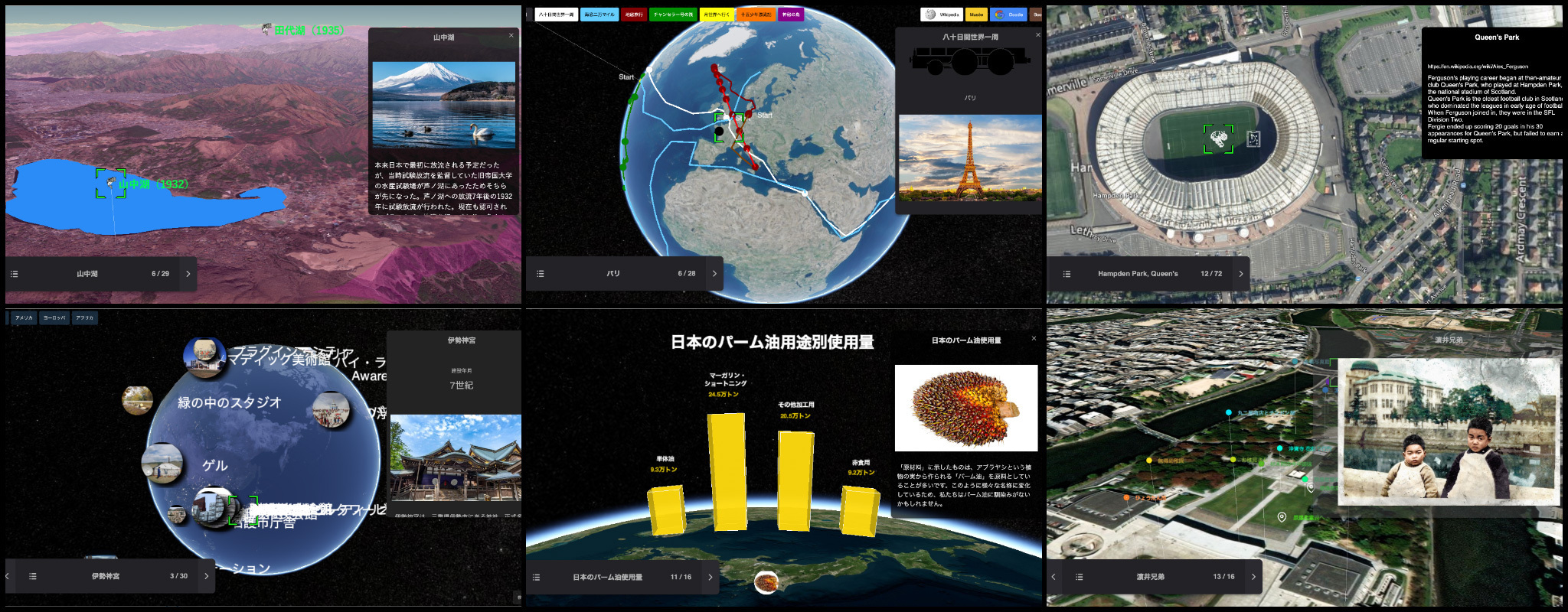Open the Mount Fuji and swans photo
The image size is (1568, 612).
443,105
